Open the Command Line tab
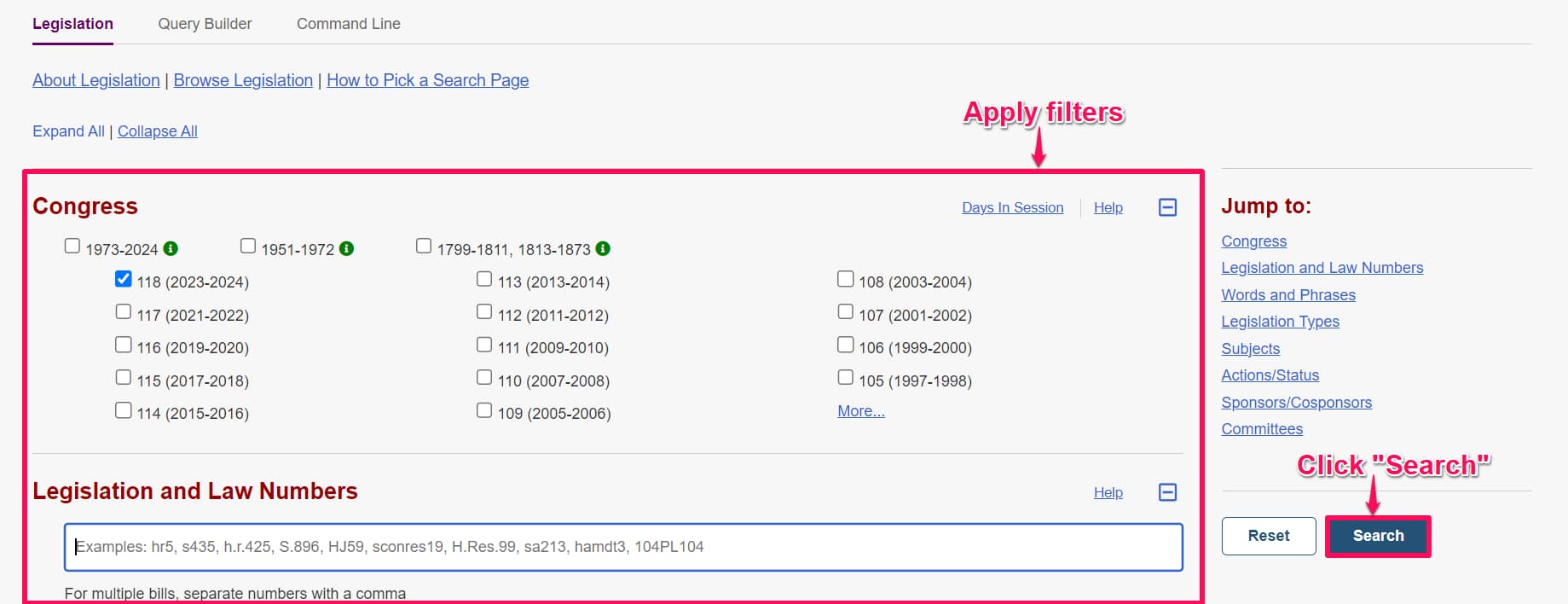The height and width of the screenshot is (604, 1568). 348,24
